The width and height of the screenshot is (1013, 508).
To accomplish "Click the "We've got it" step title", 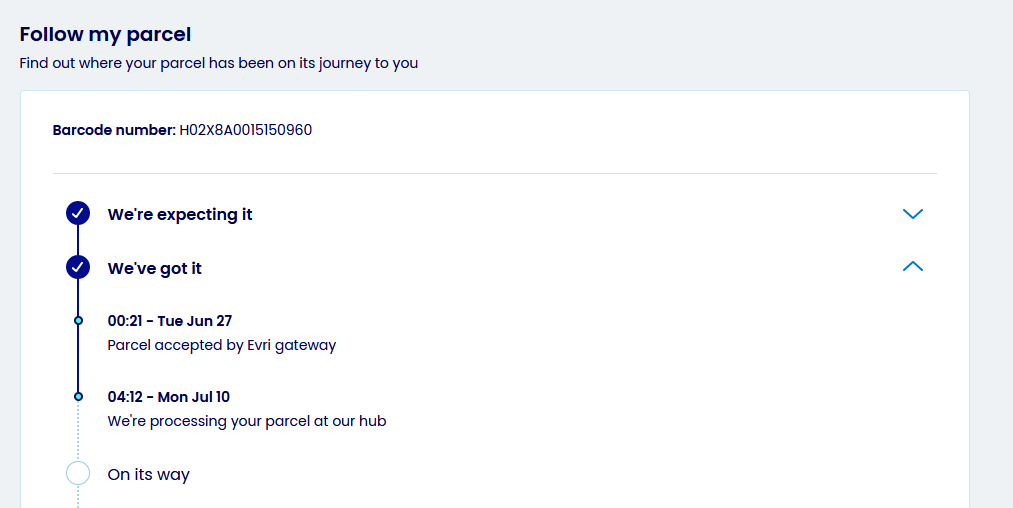I will point(155,268).
